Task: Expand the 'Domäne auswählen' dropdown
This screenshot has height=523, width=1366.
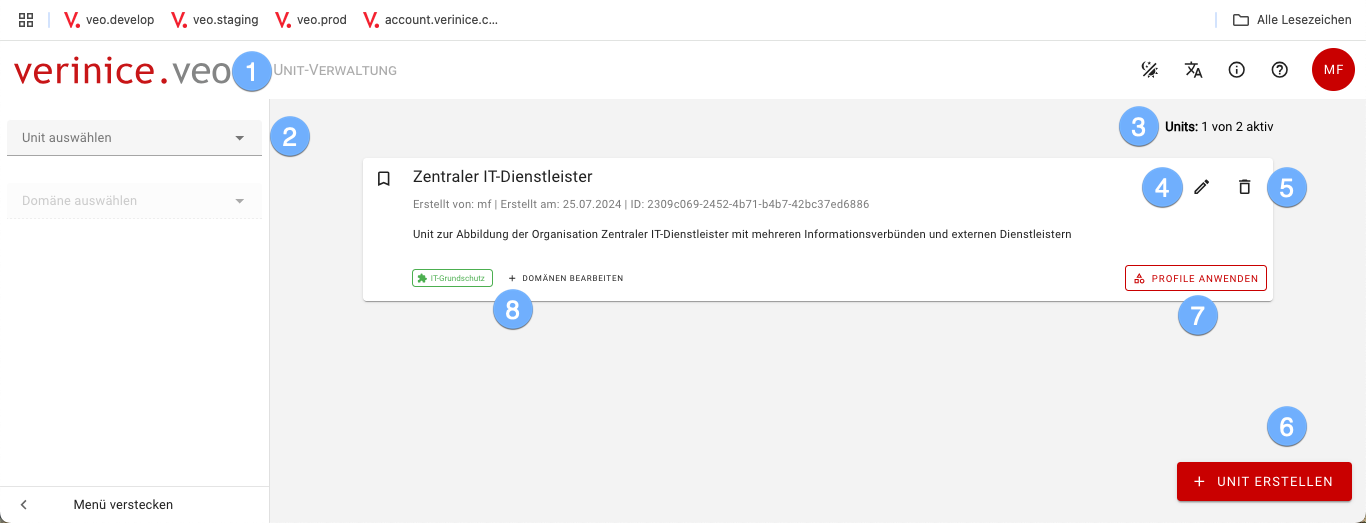Action: tap(134, 201)
